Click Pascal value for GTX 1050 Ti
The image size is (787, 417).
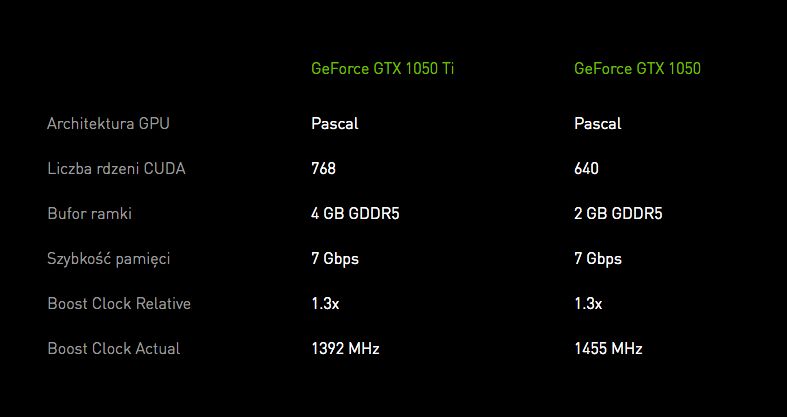tap(334, 124)
